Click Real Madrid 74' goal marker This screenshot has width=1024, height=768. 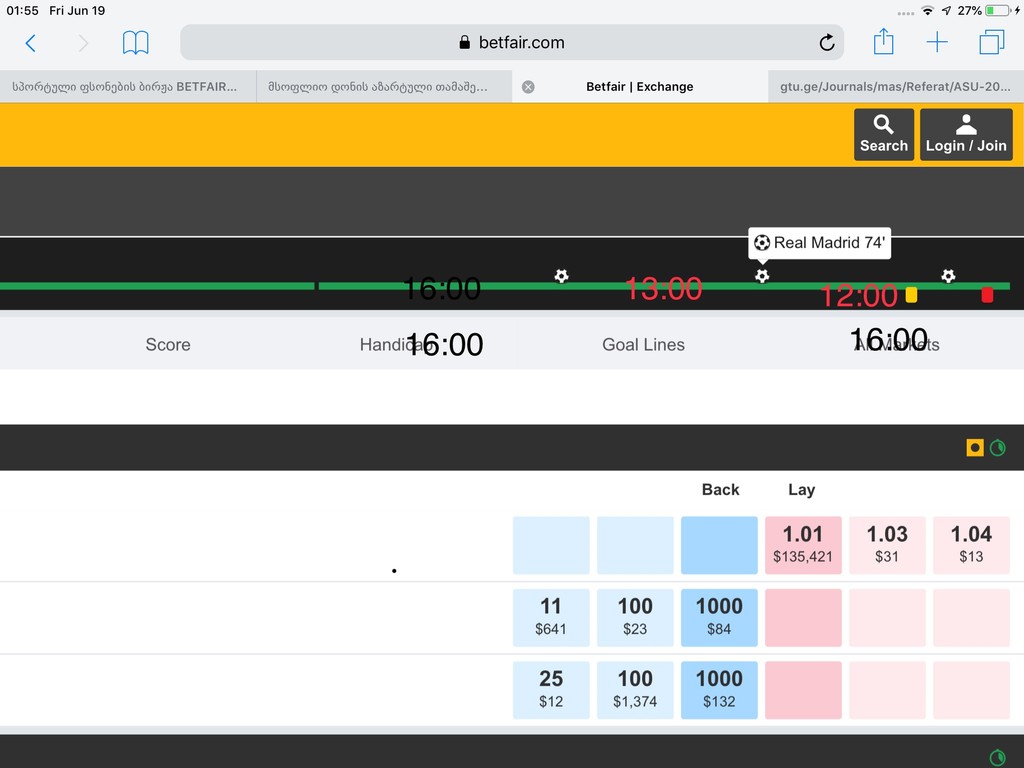(761, 276)
